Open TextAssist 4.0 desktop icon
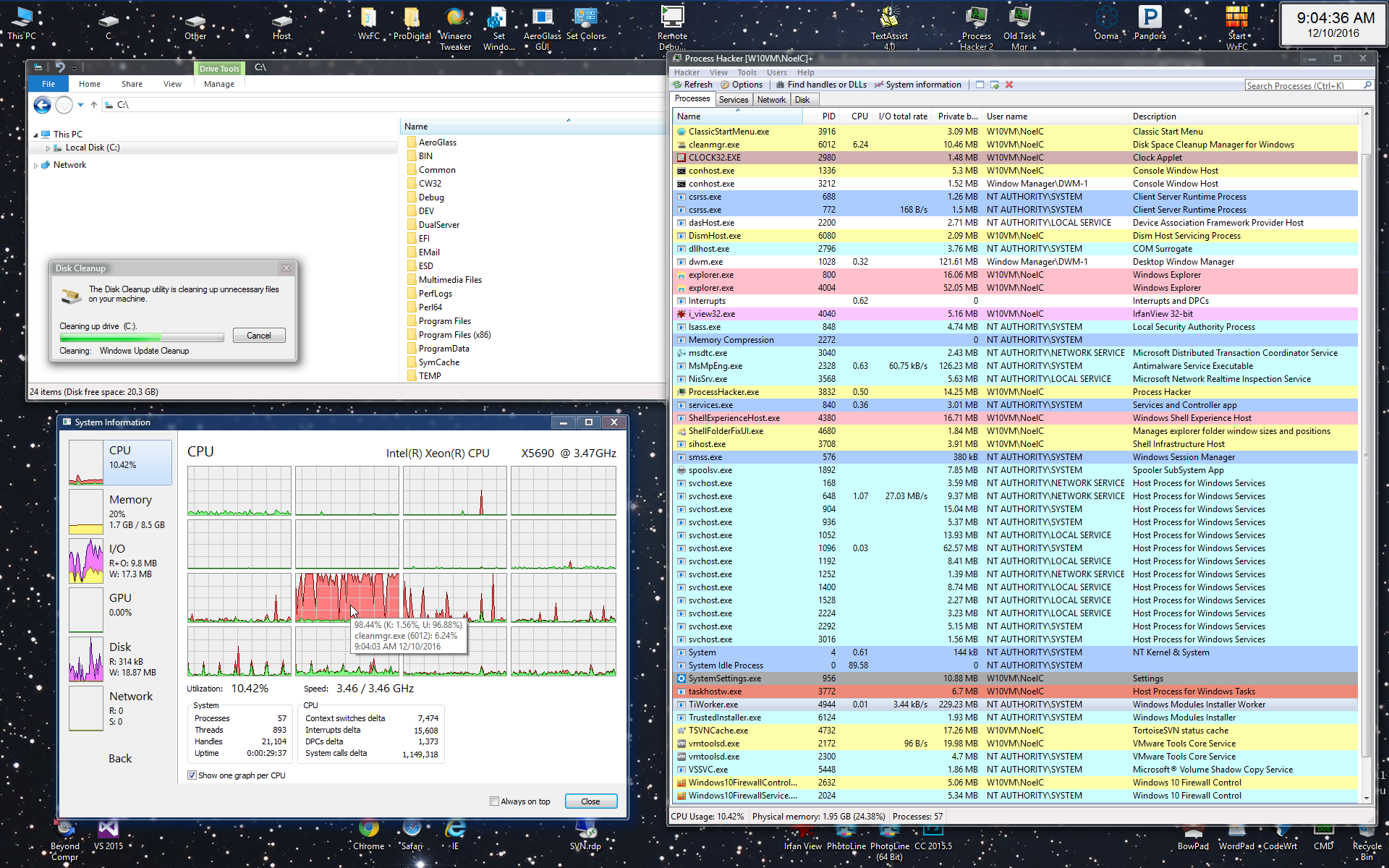 (x=889, y=29)
